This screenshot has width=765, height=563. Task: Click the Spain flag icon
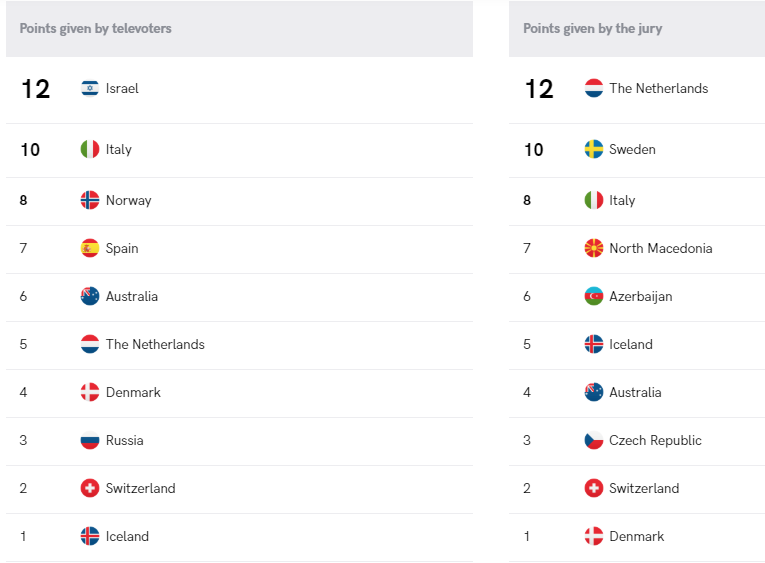click(x=90, y=248)
